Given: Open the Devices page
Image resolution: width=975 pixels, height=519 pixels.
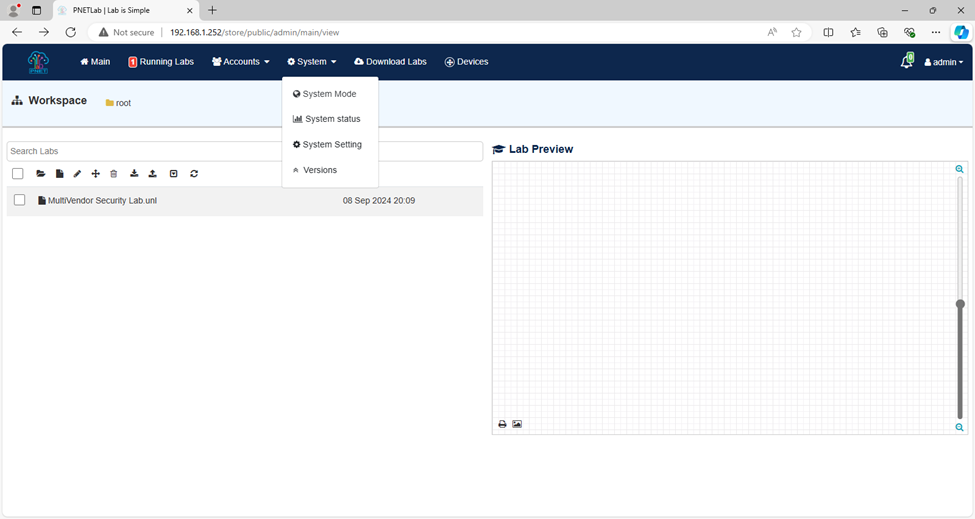Looking at the screenshot, I should 466,62.
